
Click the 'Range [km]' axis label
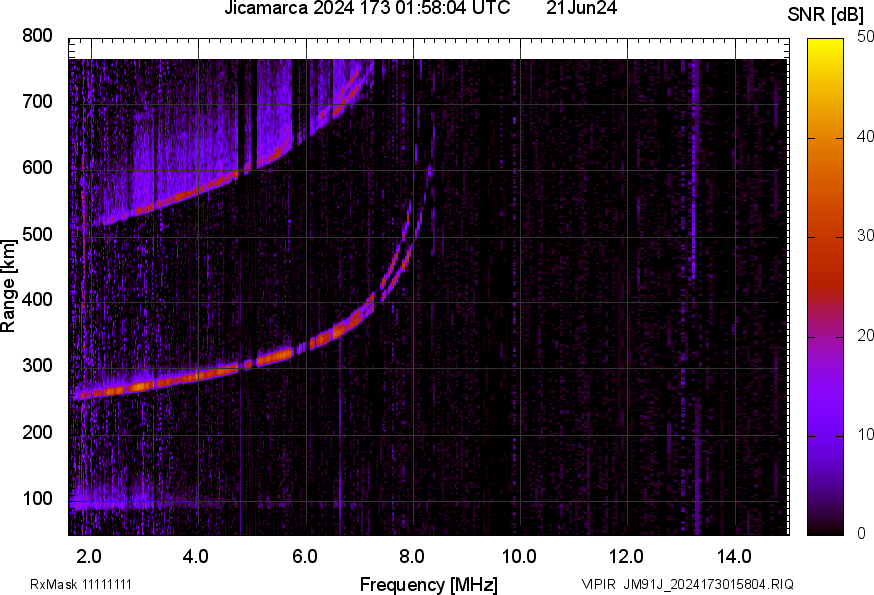click(8, 286)
